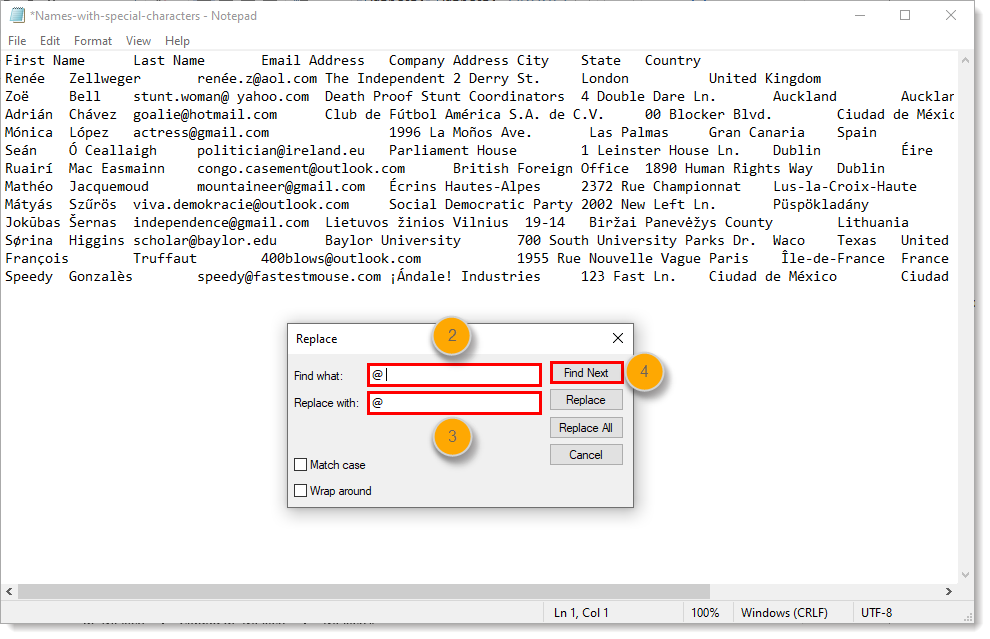Minimize the Notepad window
990x639 pixels.
(x=859, y=16)
